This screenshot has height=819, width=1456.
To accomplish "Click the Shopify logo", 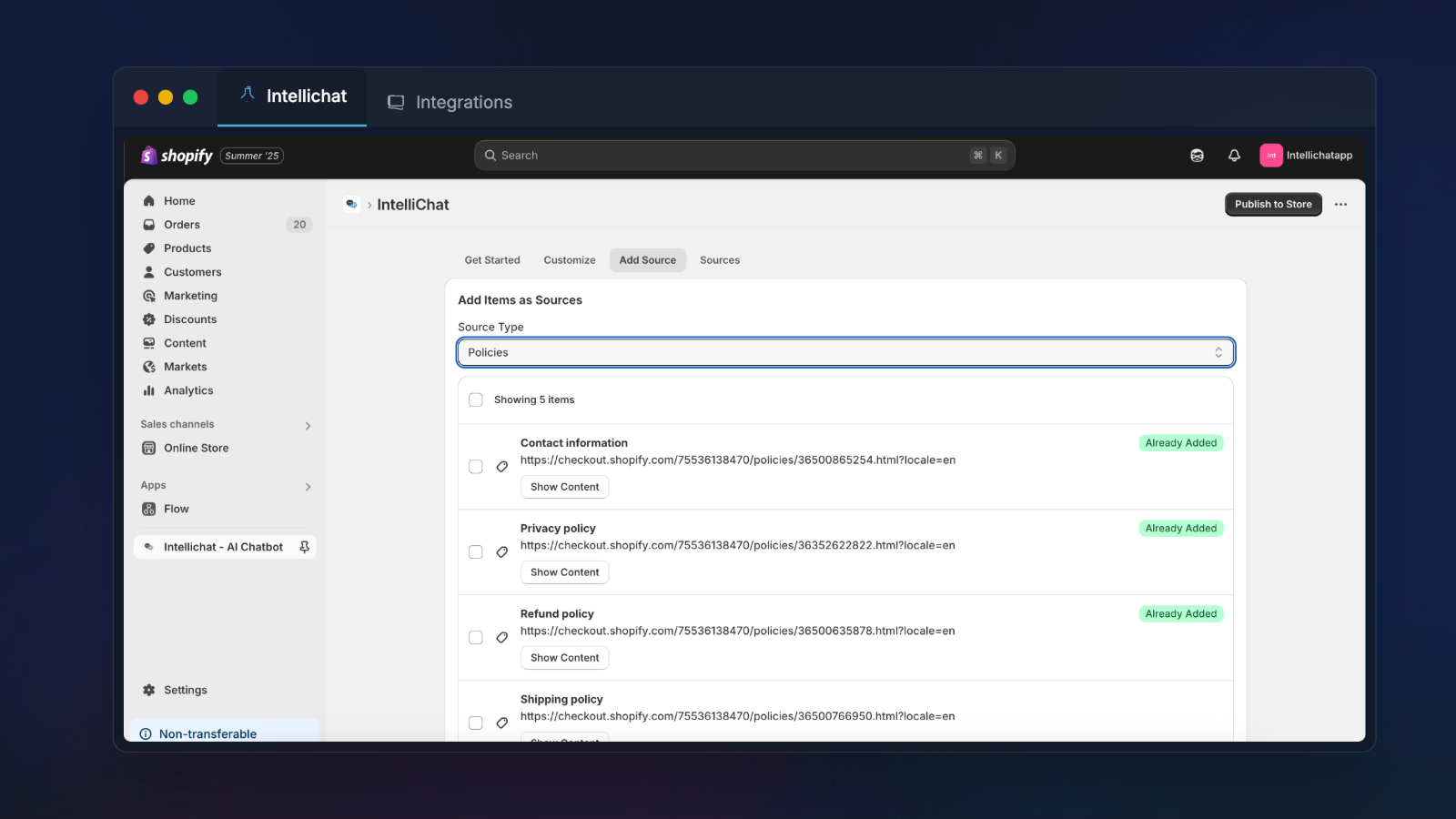I will pyautogui.click(x=177, y=156).
